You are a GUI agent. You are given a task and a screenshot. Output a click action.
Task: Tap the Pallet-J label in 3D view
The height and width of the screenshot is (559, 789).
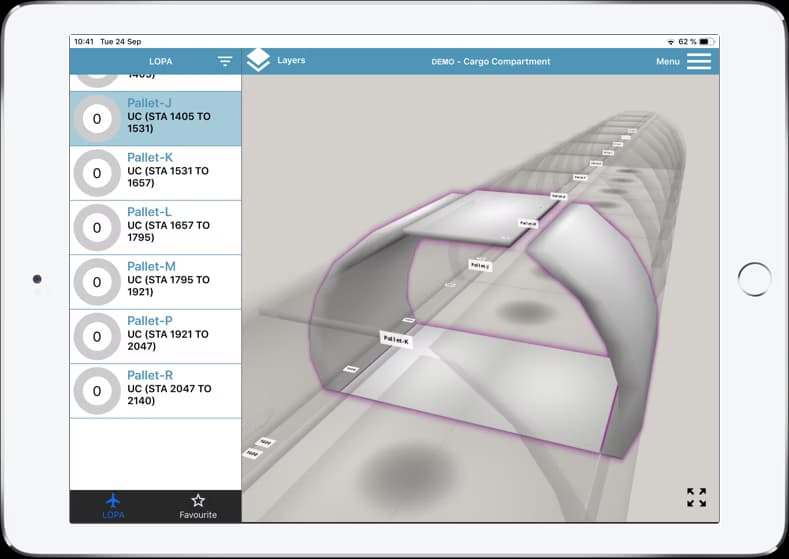pyautogui.click(x=481, y=266)
